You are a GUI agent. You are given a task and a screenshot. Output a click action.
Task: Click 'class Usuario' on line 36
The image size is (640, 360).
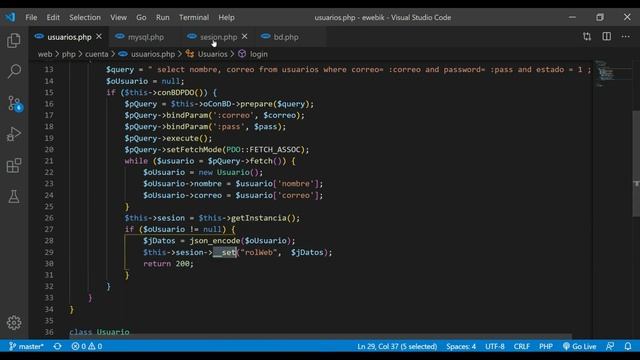pos(99,332)
